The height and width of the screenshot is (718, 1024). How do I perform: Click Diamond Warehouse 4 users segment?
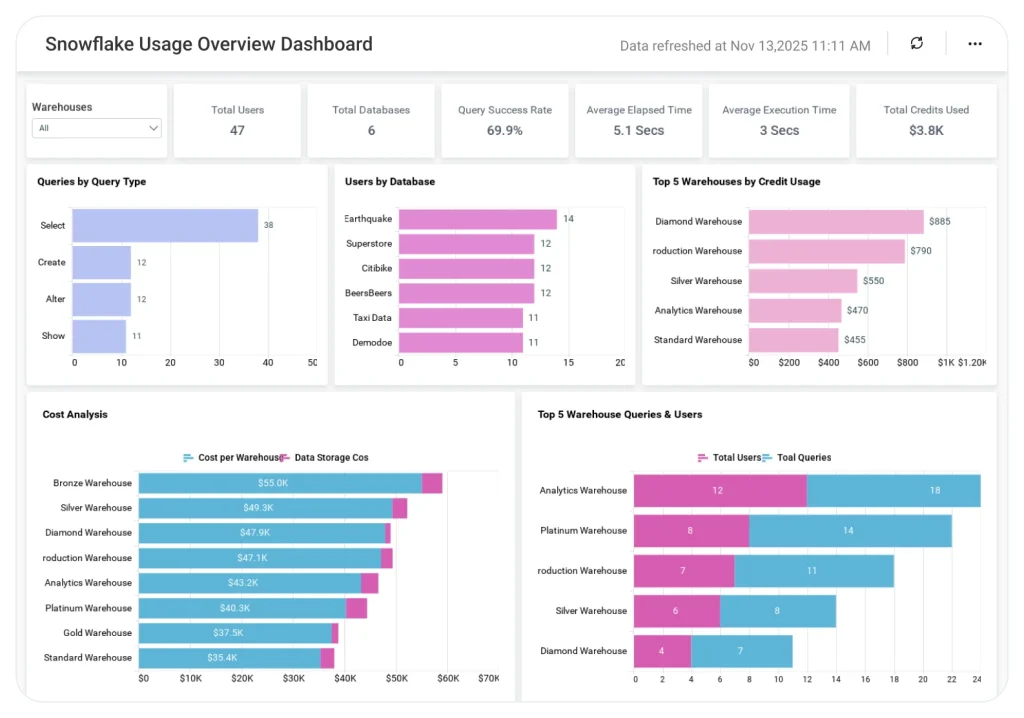point(663,651)
